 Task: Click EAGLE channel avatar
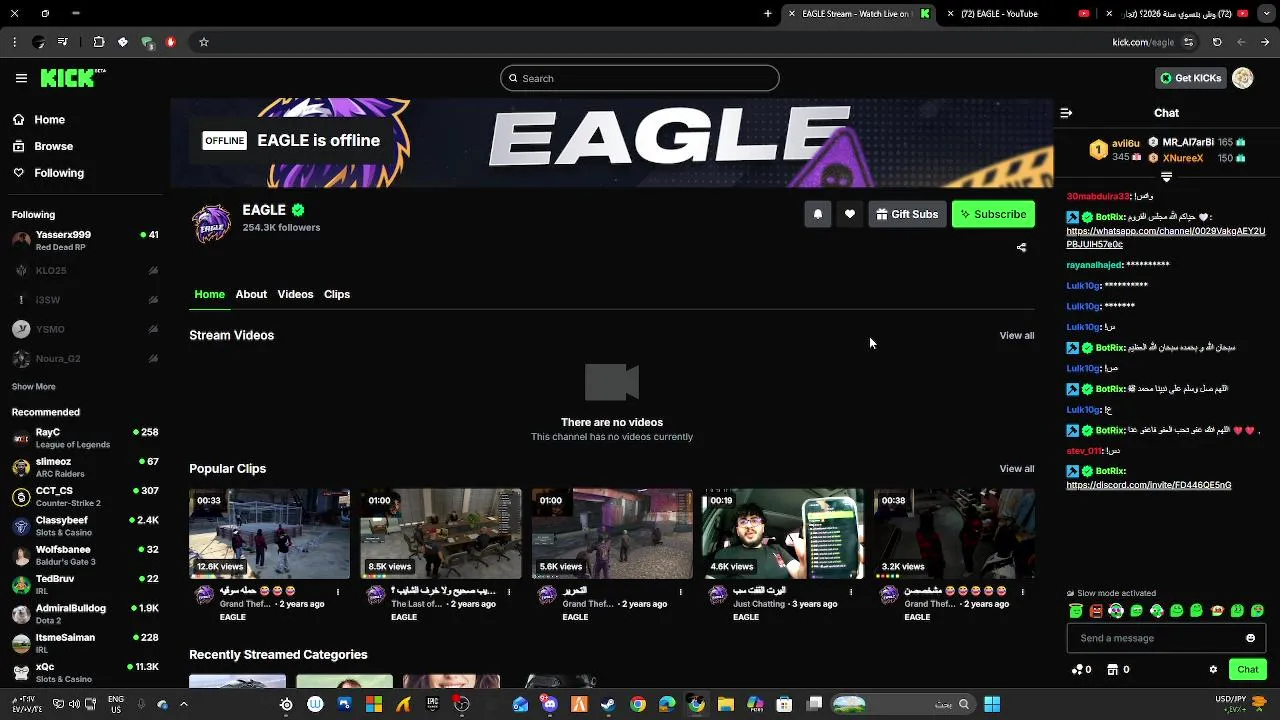[x=211, y=224]
